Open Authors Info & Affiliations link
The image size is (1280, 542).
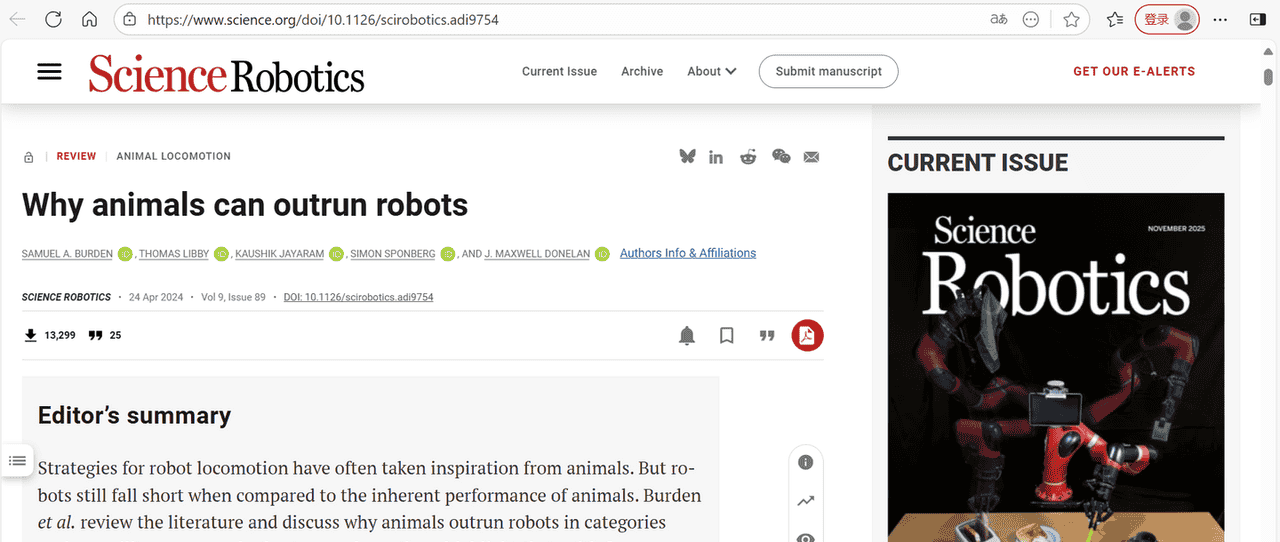click(688, 253)
